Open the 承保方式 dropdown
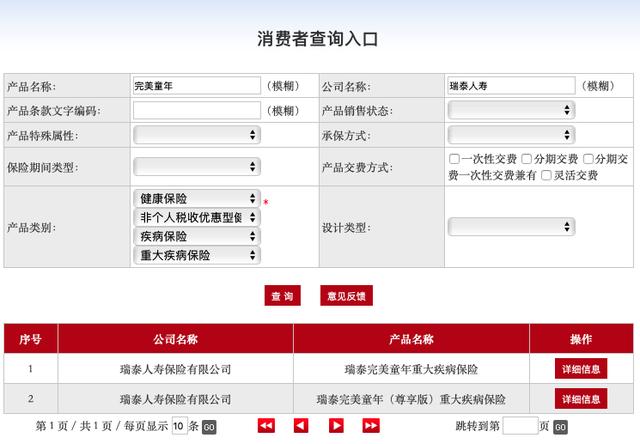 coord(511,135)
